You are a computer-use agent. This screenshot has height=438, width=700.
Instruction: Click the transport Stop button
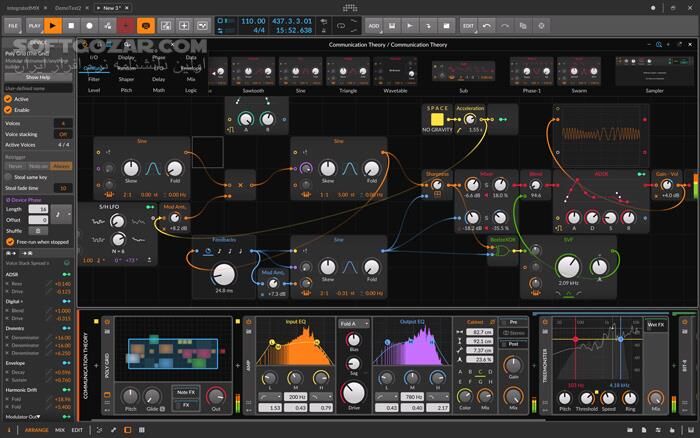tap(71, 26)
